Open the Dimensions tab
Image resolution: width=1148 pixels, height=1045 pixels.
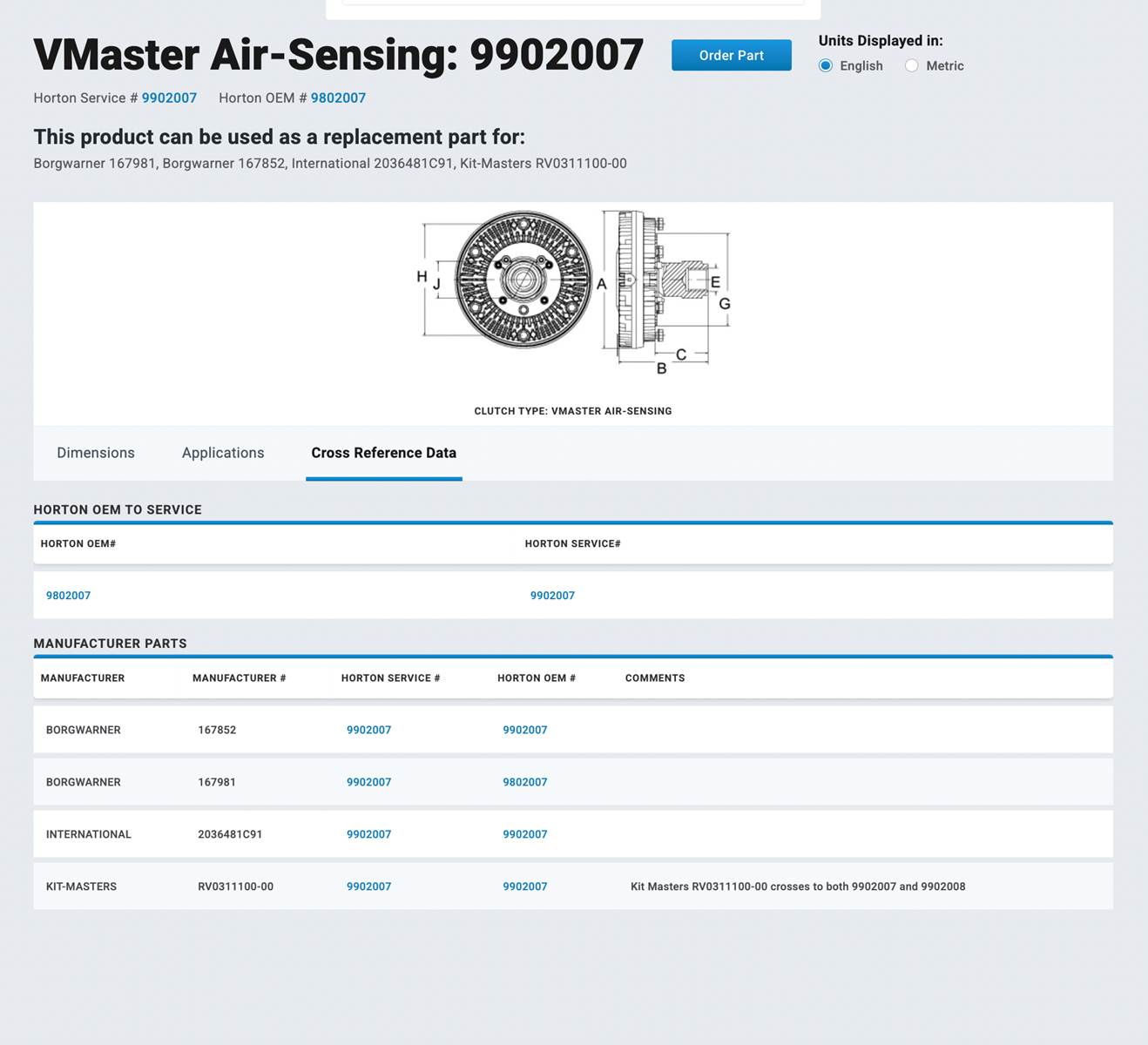pyautogui.click(x=96, y=453)
